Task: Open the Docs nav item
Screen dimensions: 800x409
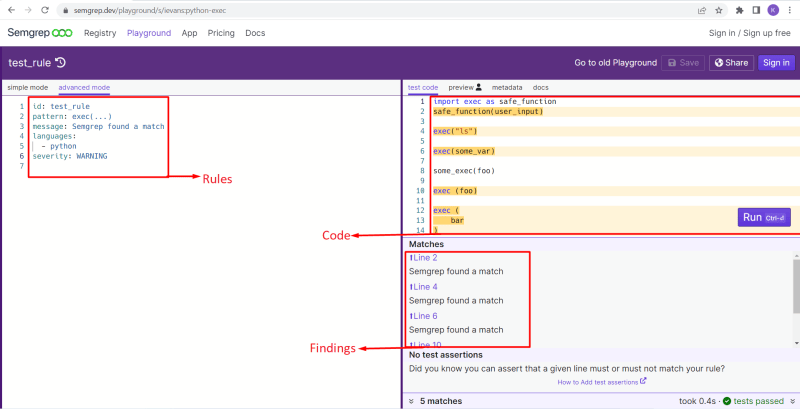Action: click(x=255, y=33)
